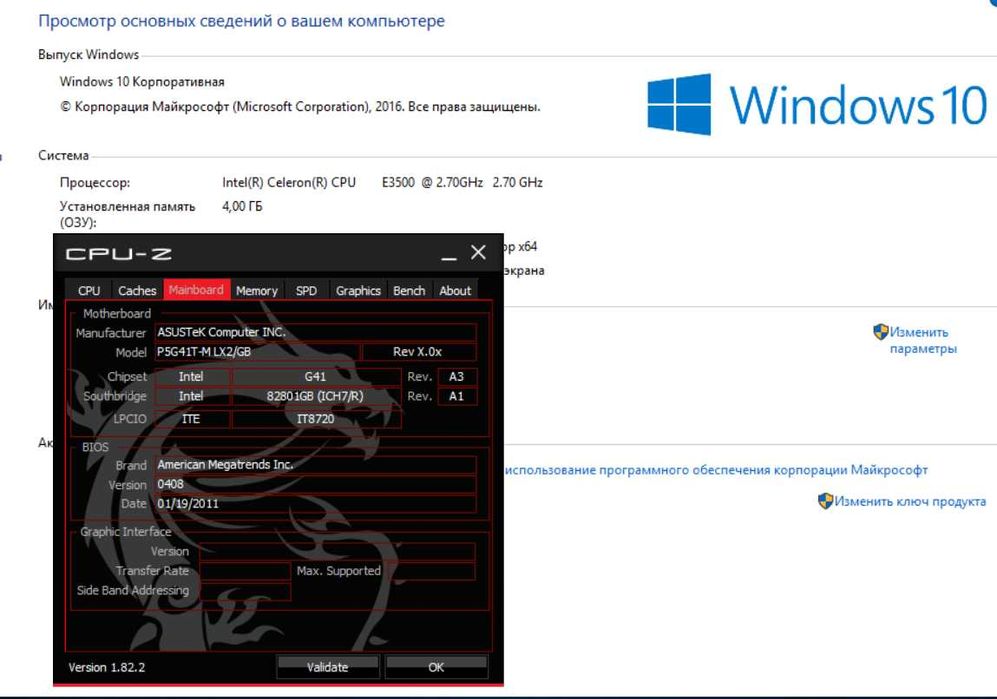Screen dimensions: 997x699
Task: Click the Windows 10 logo icon
Action: coord(679,104)
